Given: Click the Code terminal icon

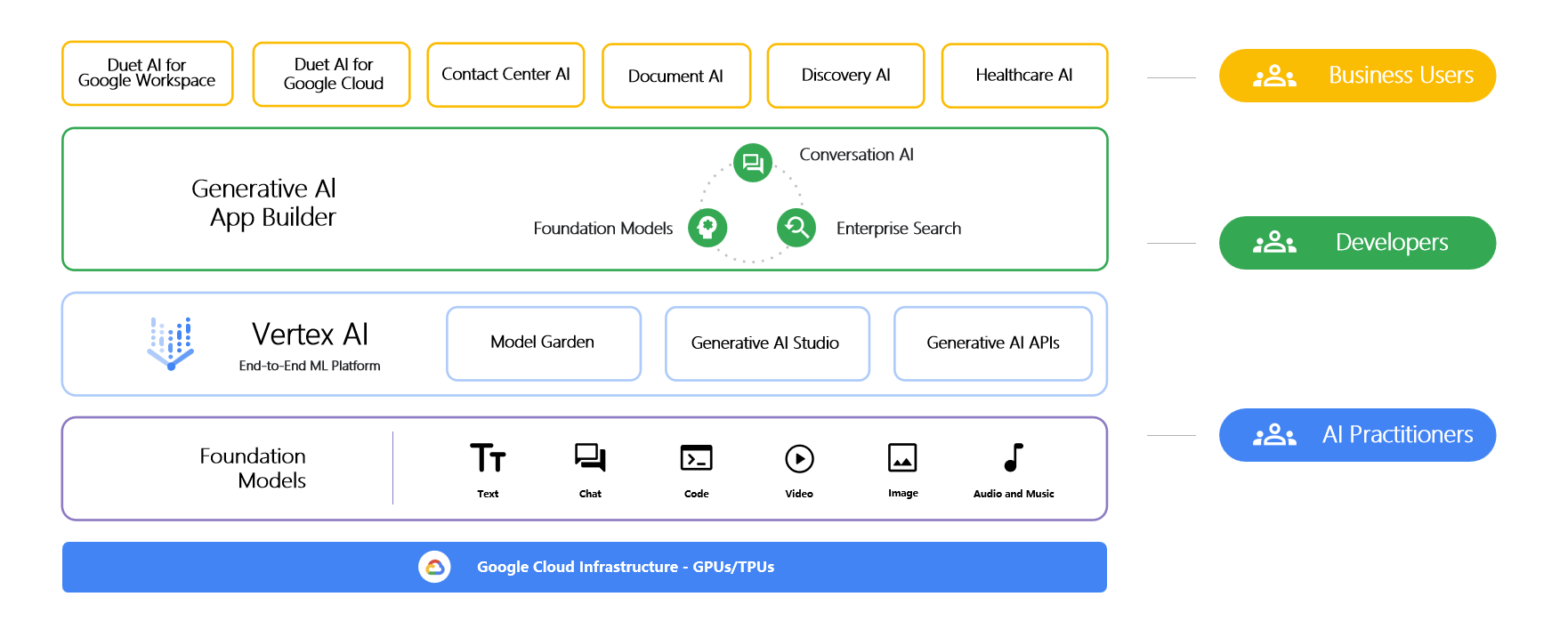Looking at the screenshot, I should coord(696,458).
